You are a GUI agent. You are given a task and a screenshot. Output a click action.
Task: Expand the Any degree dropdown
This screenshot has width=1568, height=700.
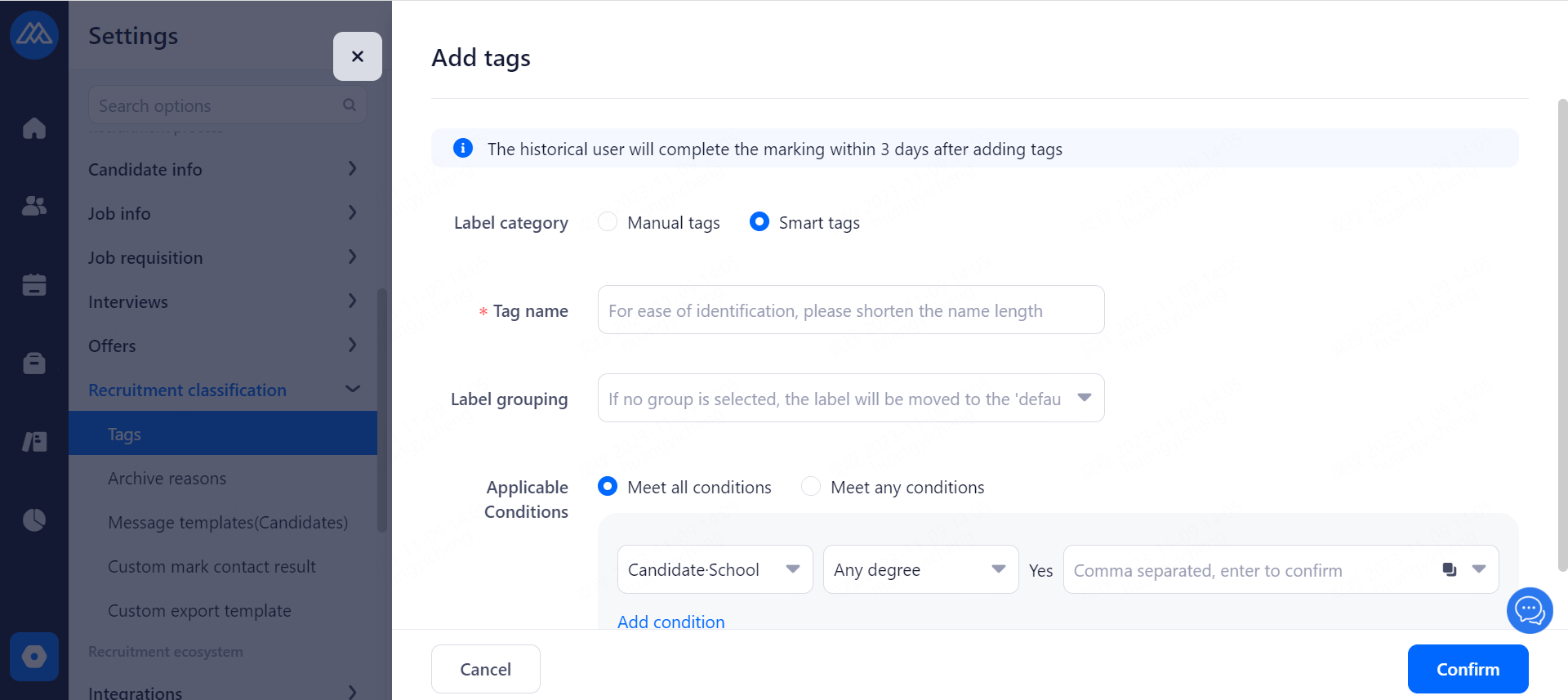pyautogui.click(x=920, y=569)
